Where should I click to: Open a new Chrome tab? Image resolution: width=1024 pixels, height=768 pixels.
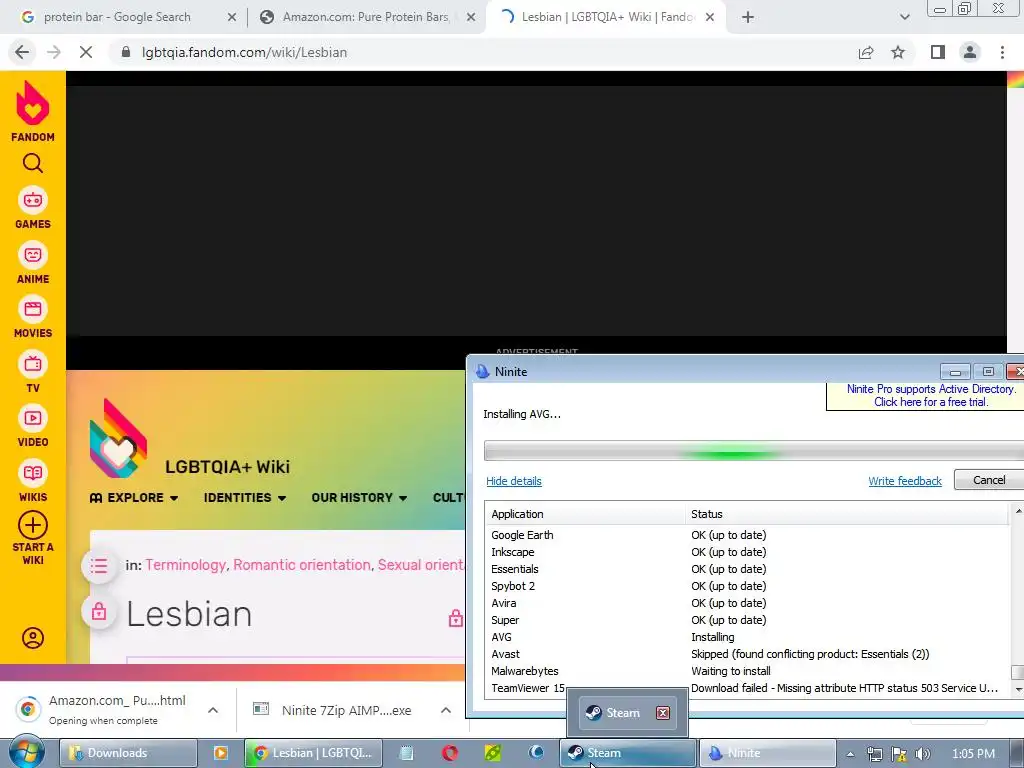[748, 18]
